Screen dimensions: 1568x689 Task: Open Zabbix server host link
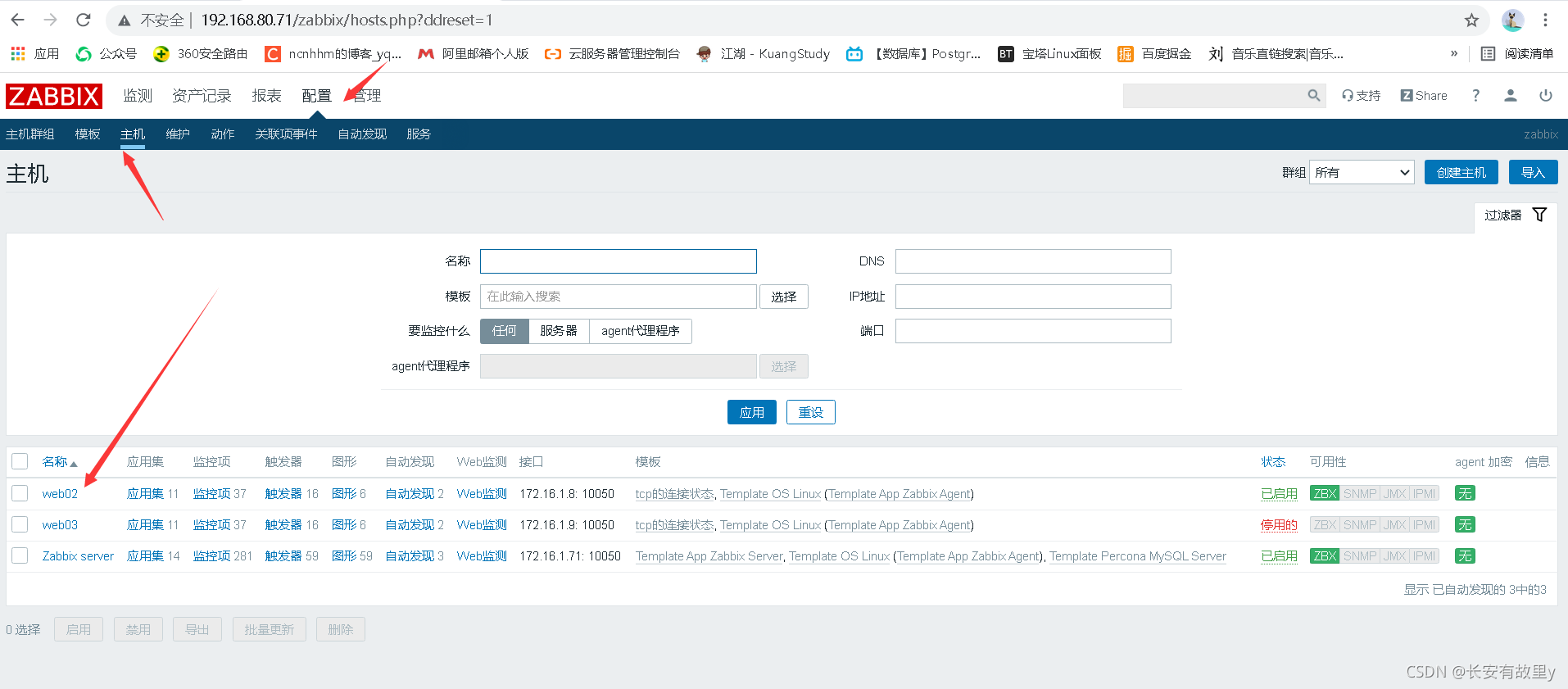pyautogui.click(x=78, y=556)
